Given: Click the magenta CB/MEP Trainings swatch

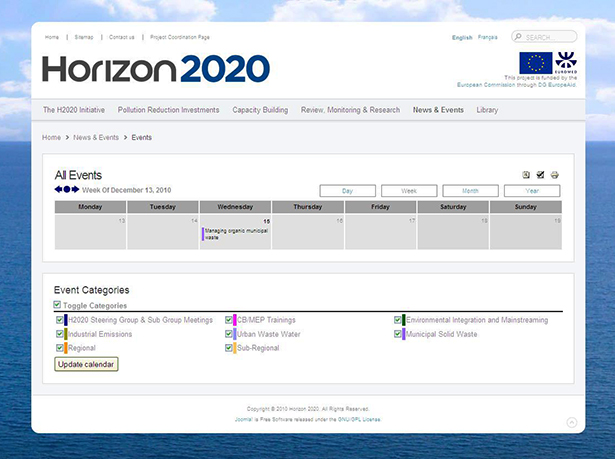Looking at the screenshot, I should click(235, 320).
